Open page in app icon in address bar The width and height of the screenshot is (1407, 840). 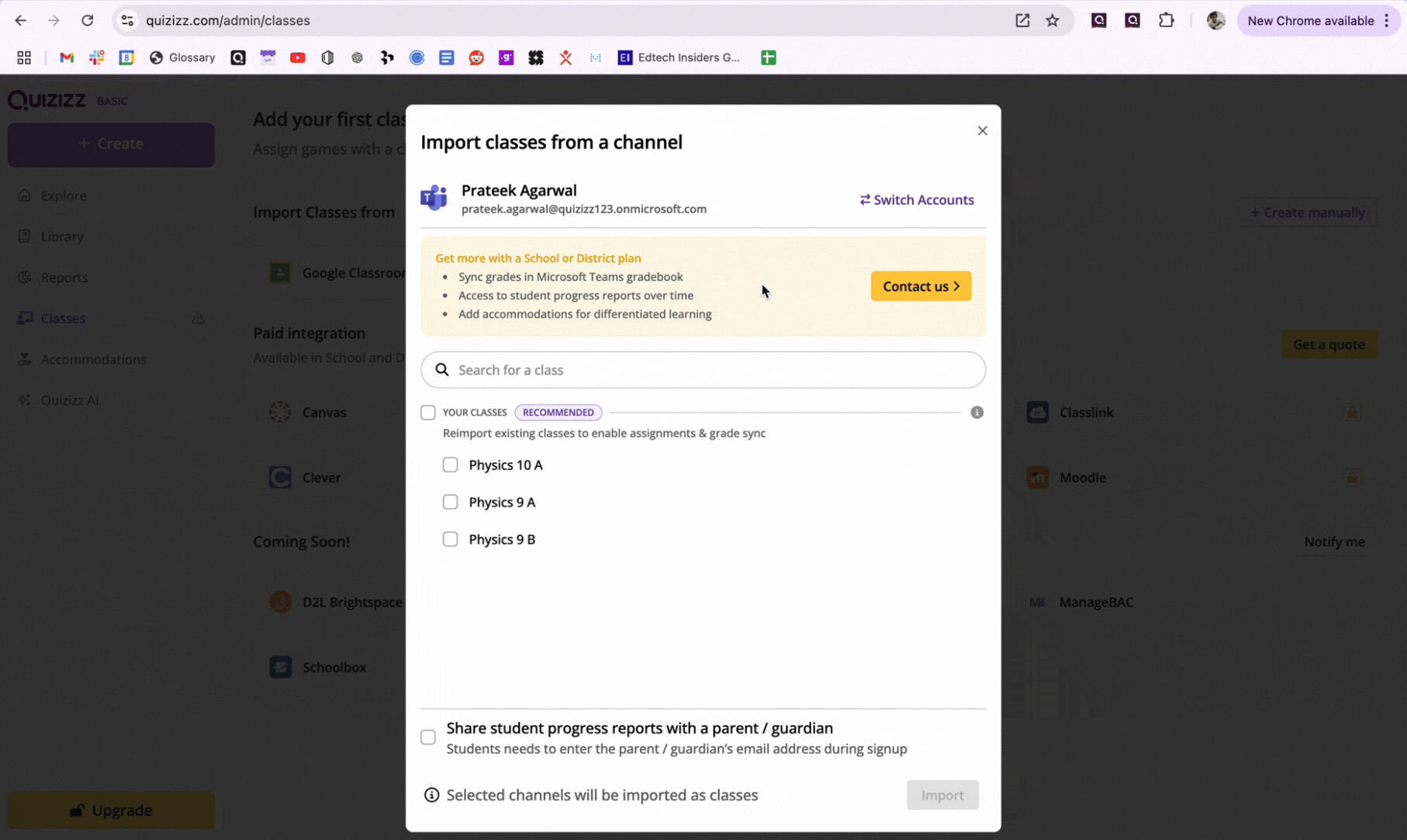click(1022, 20)
